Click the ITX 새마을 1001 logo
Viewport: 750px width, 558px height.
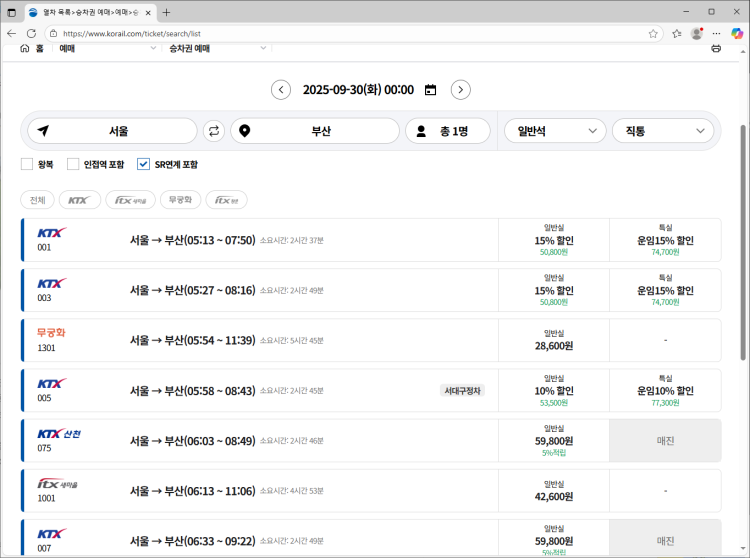coord(57,484)
